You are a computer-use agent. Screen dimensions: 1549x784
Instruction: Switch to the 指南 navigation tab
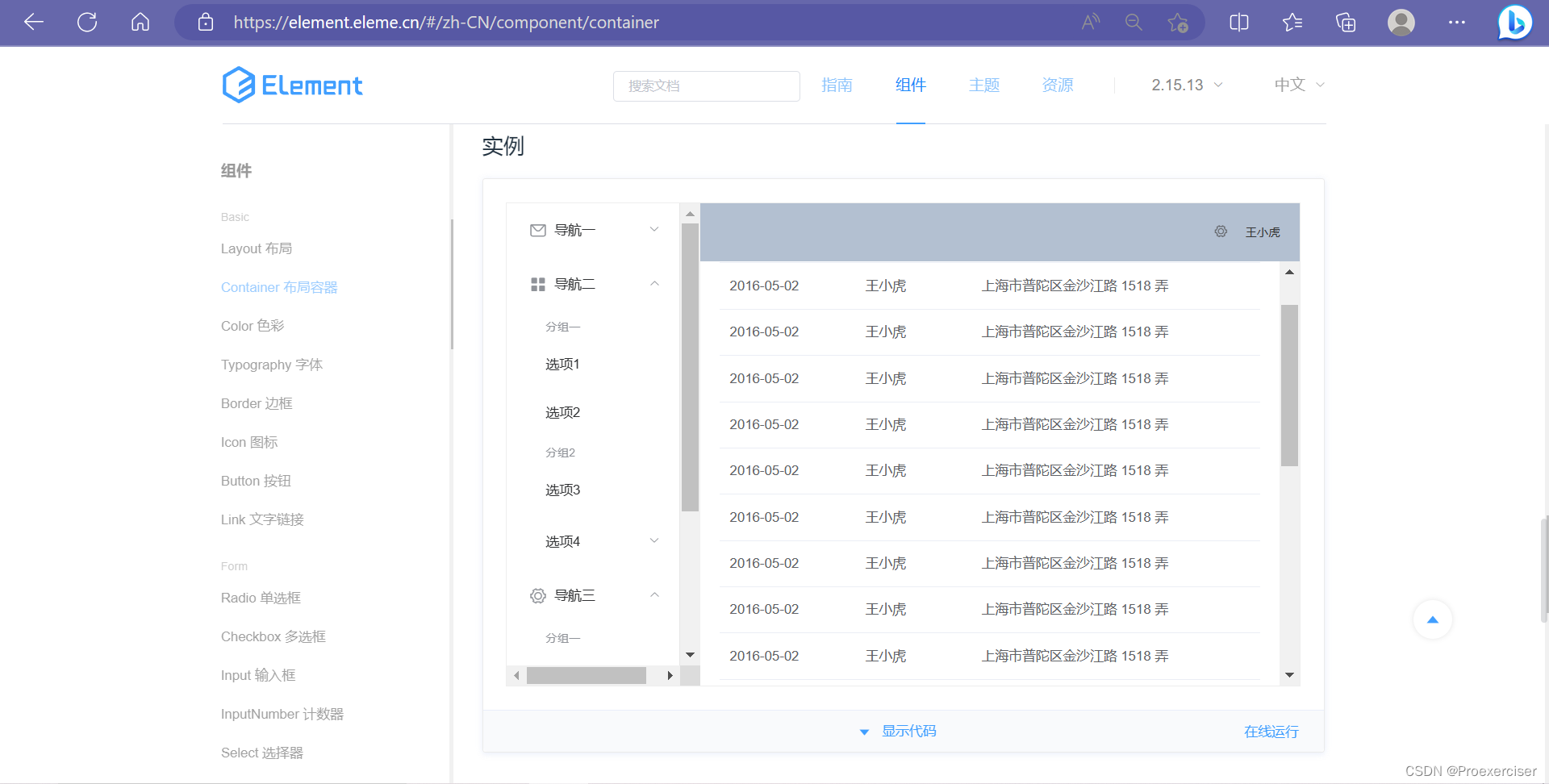point(837,85)
